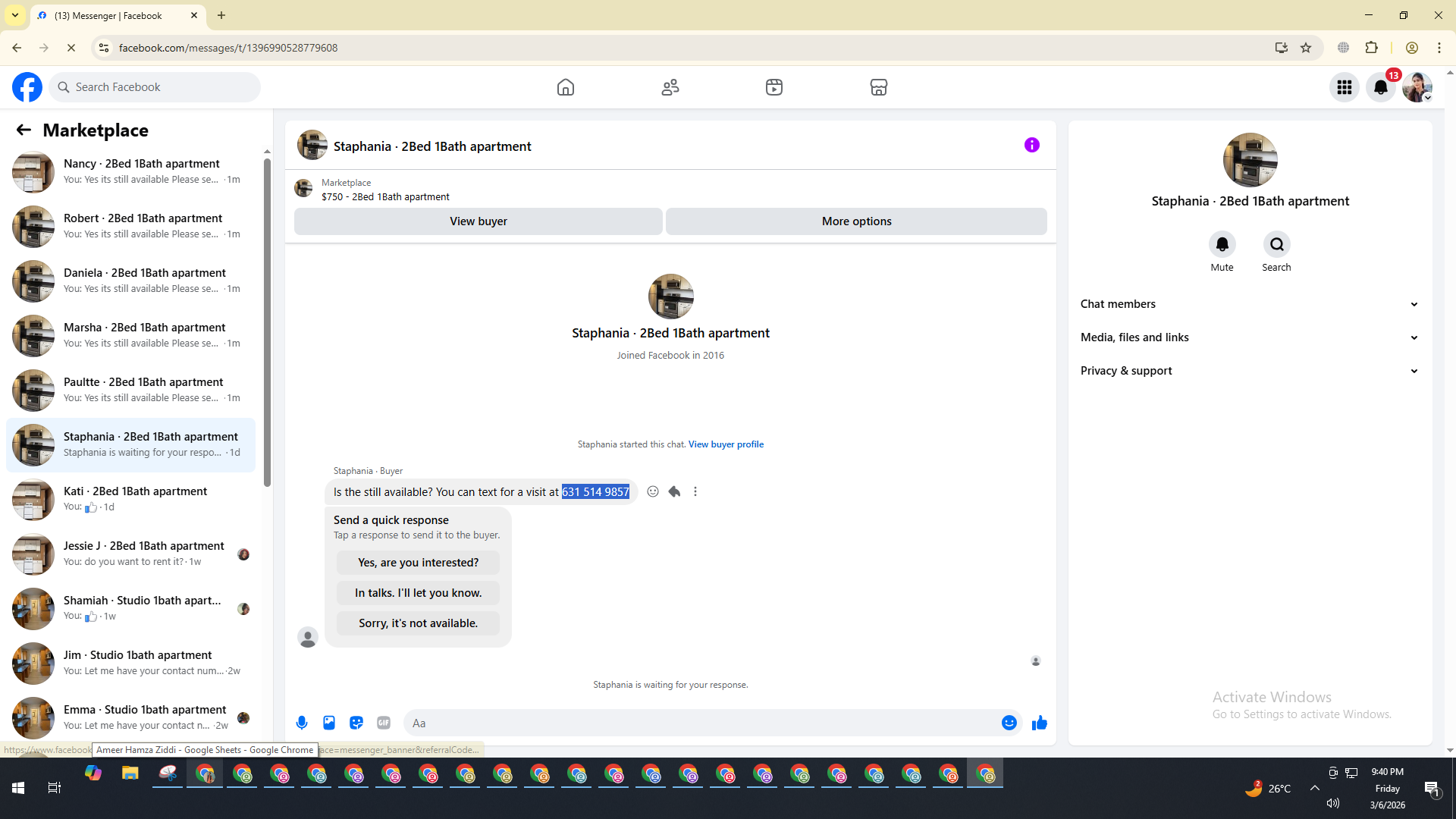The image size is (1456, 819).
Task: React to Staphania's message with emoji
Action: pos(653,491)
